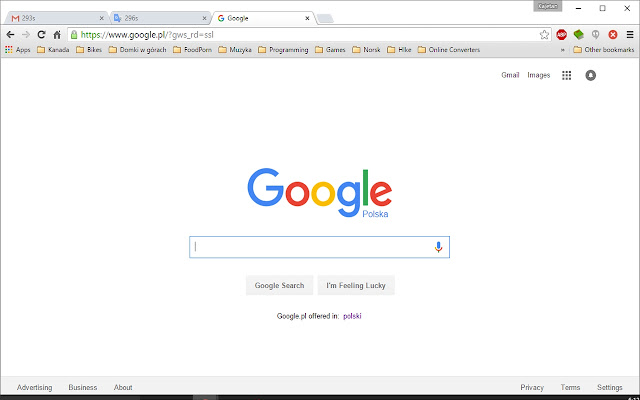640x400 pixels.
Task: Click the Chrome profile name button
Action: click(x=548, y=6)
